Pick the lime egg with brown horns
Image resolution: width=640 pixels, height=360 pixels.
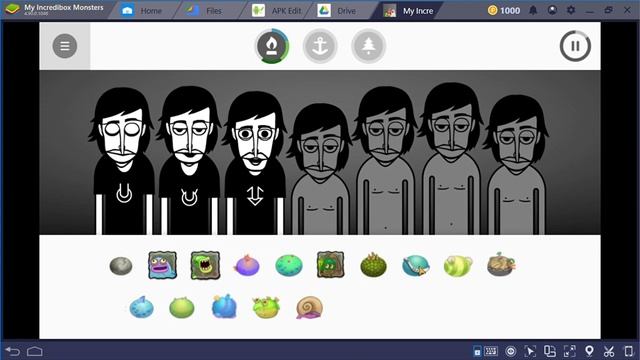coord(266,307)
